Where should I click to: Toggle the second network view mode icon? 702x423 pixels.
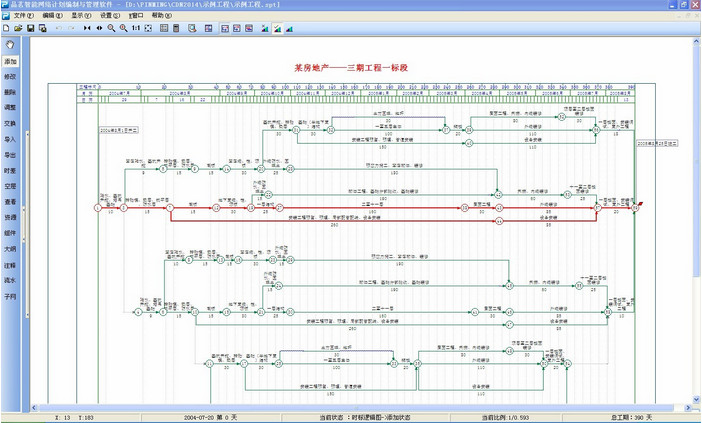coord(237,28)
